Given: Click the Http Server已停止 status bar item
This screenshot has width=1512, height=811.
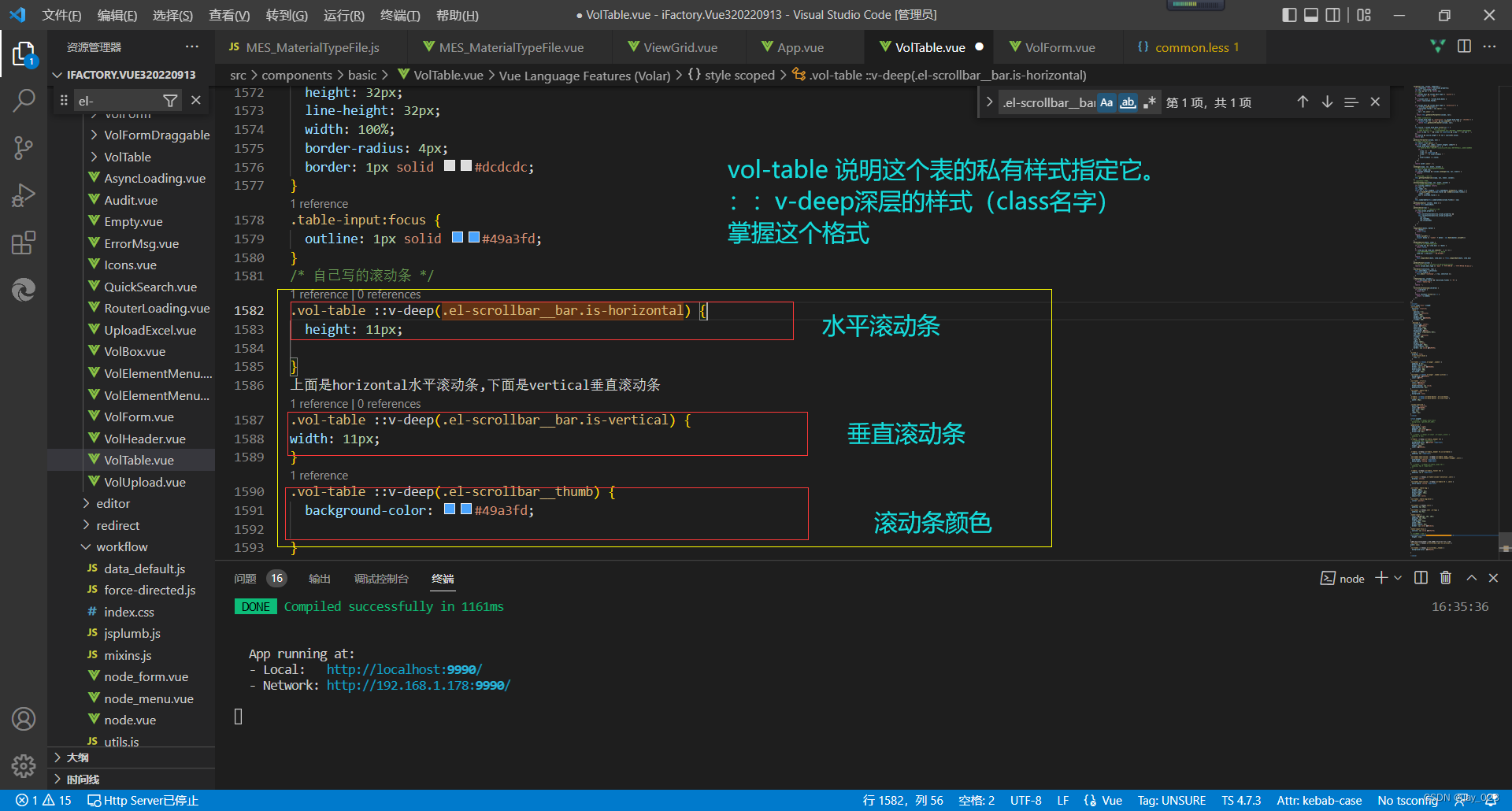Looking at the screenshot, I should pos(143,800).
